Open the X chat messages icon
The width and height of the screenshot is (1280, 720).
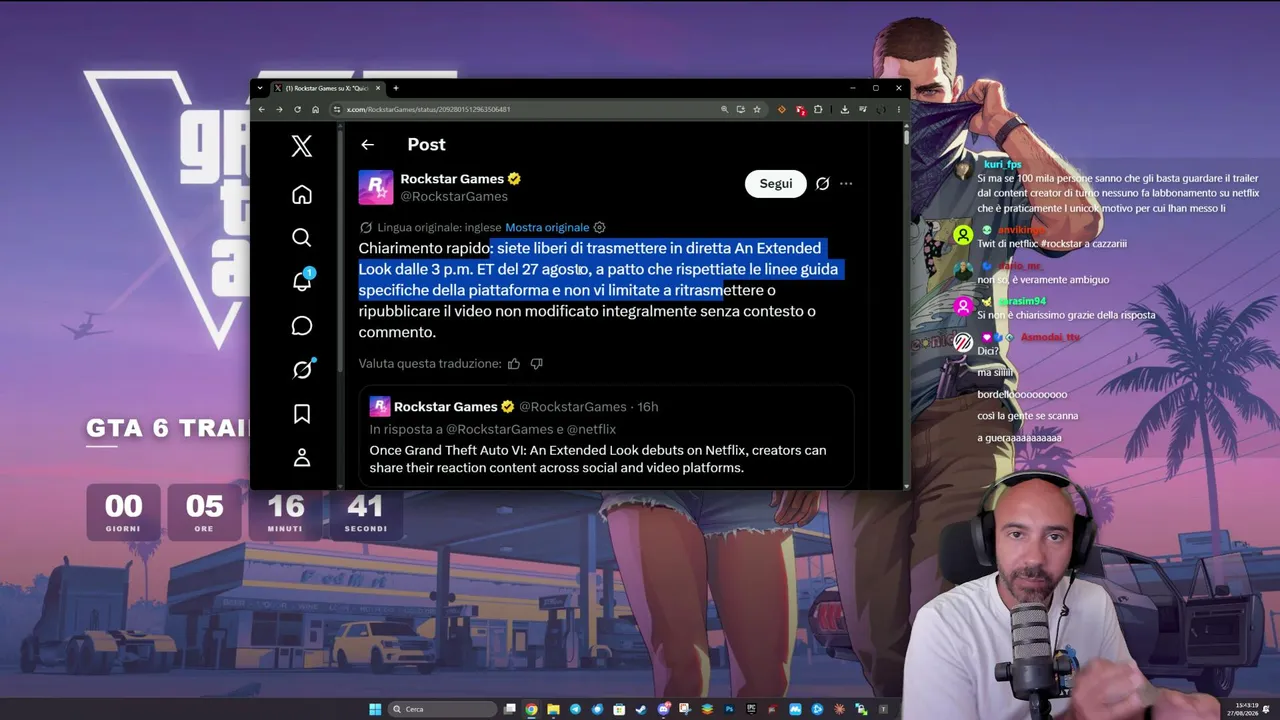coord(301,325)
